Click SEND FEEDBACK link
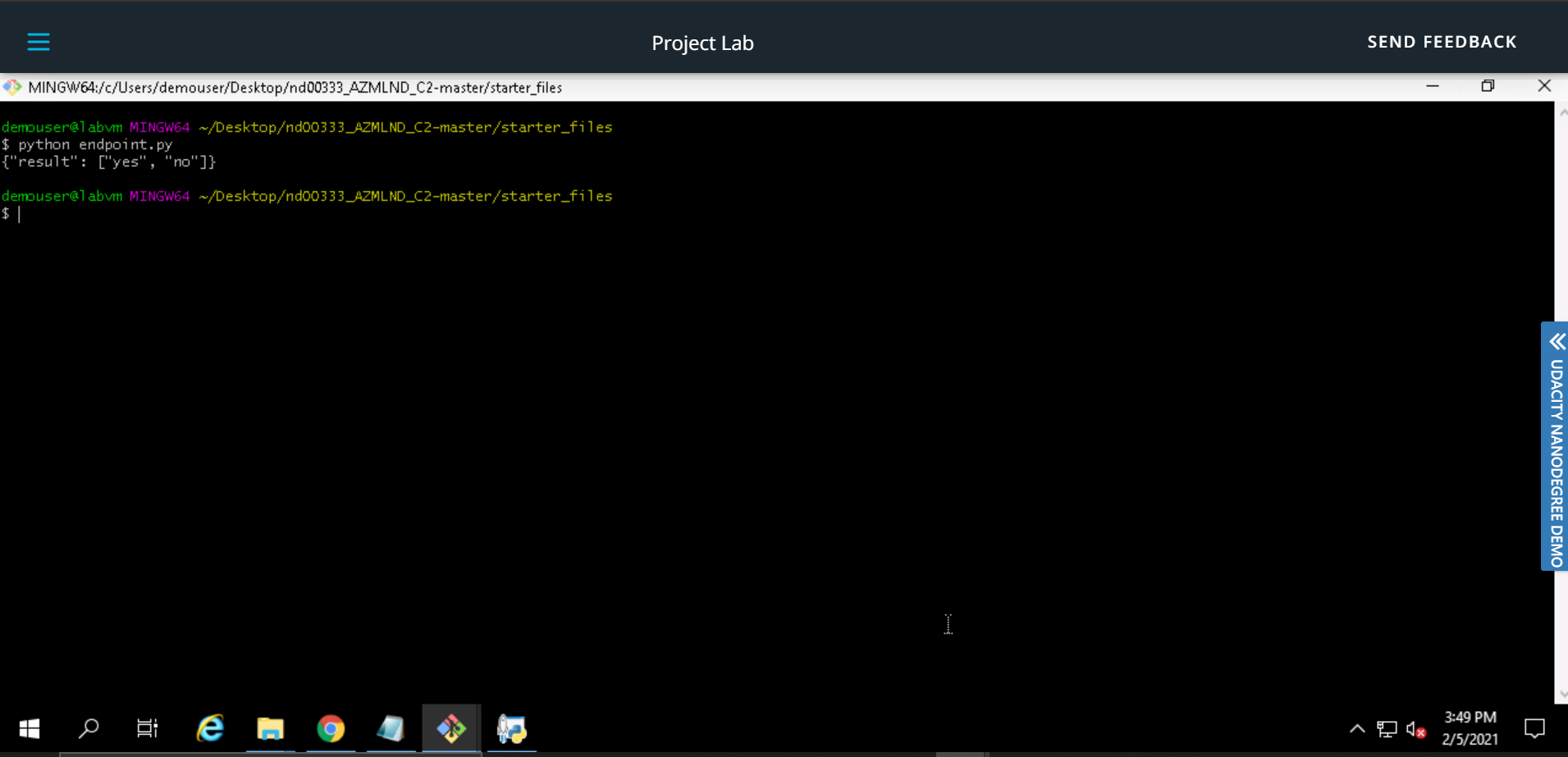Screen dimensions: 1568x757 (1442, 42)
